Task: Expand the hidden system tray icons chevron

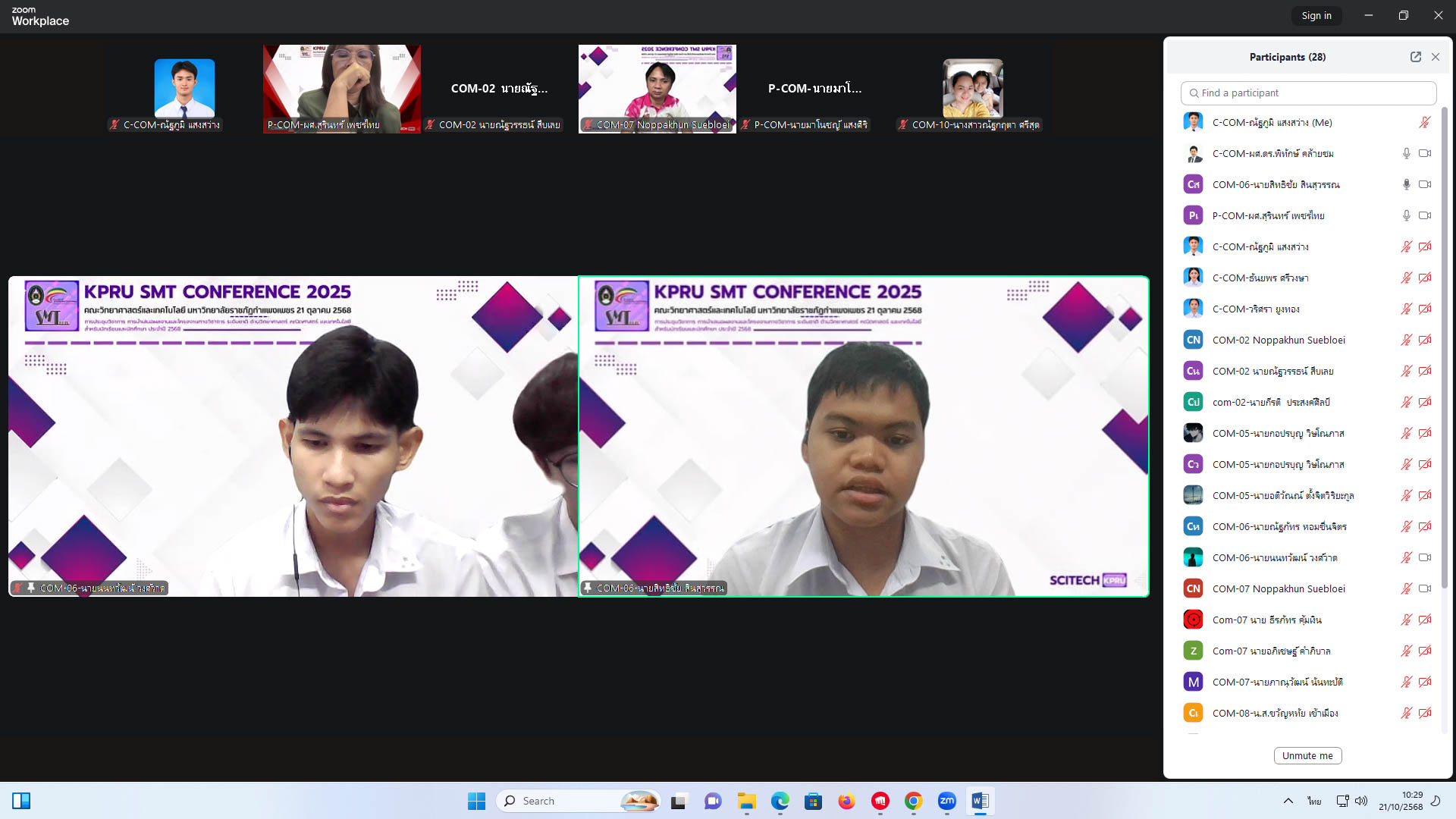Action: coord(1288,801)
